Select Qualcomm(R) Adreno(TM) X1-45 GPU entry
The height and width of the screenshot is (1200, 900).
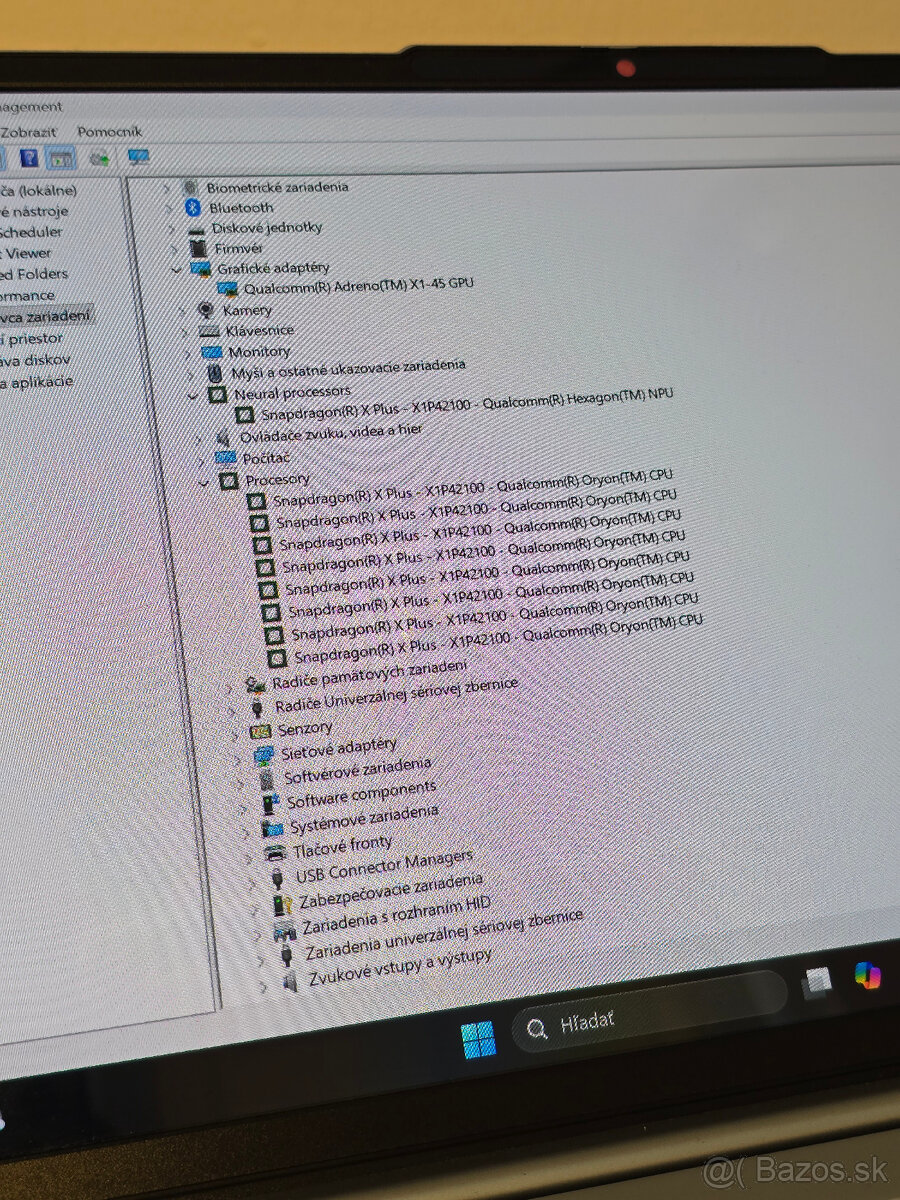point(359,285)
